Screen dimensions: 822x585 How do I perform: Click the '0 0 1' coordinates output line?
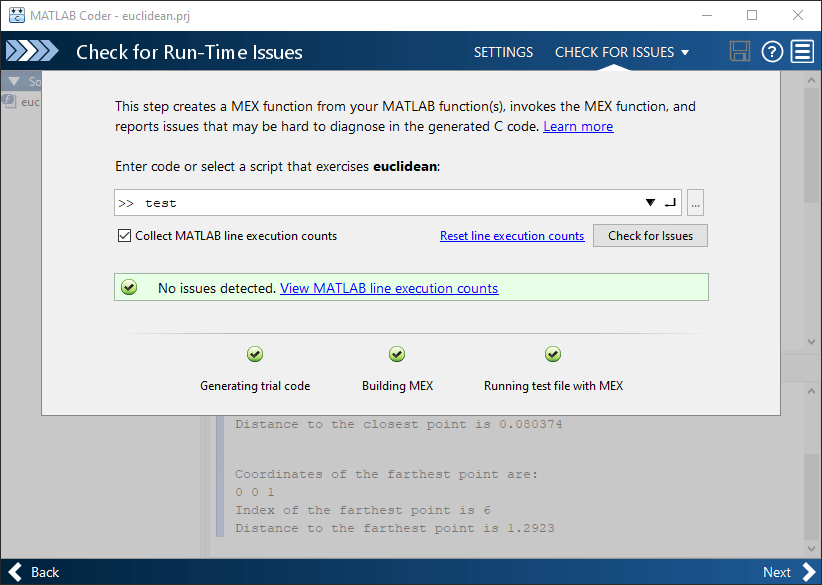(255, 492)
